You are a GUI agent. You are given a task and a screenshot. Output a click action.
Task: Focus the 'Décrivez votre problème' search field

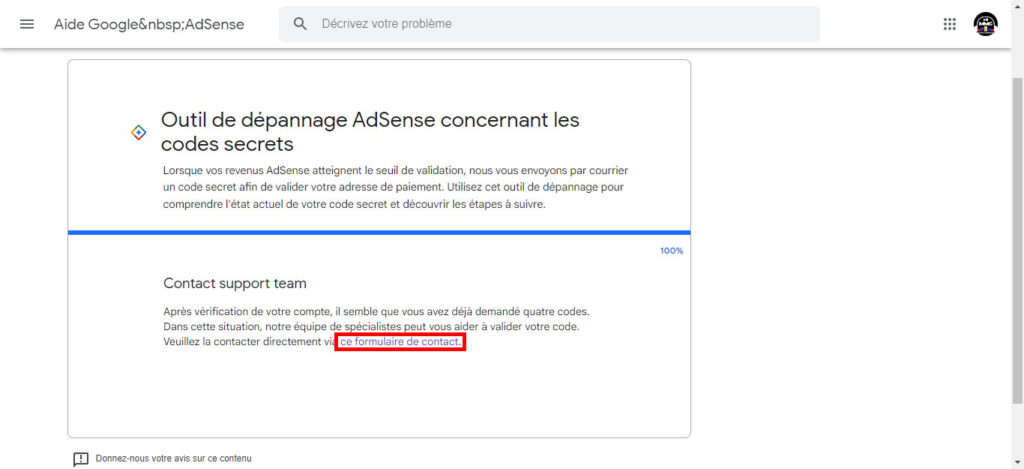pos(549,24)
